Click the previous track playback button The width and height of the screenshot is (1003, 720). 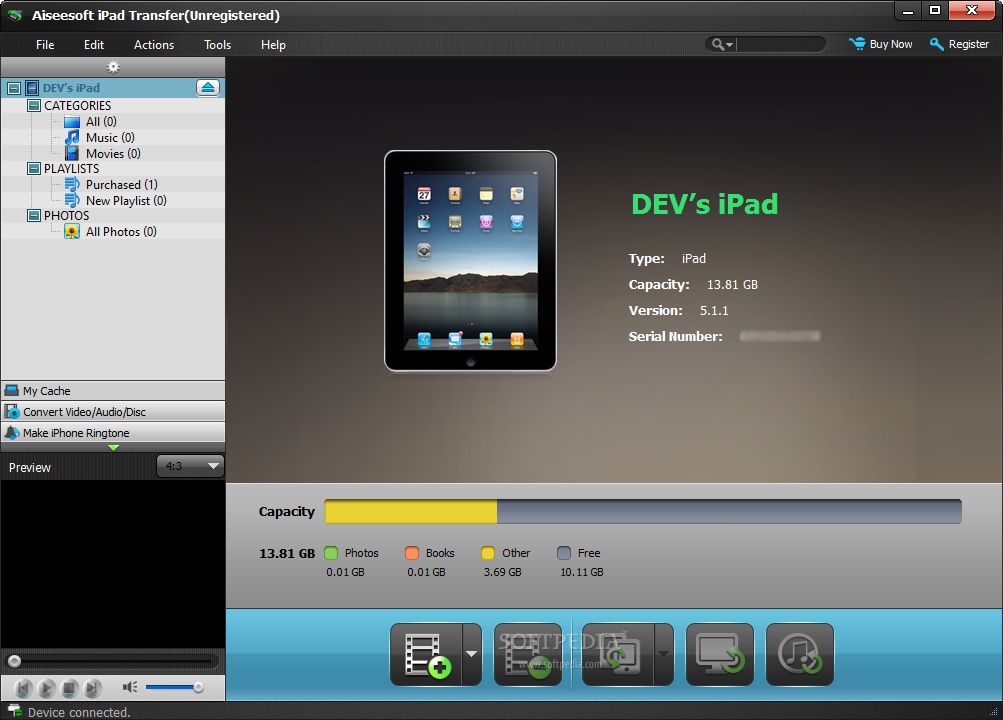point(23,688)
